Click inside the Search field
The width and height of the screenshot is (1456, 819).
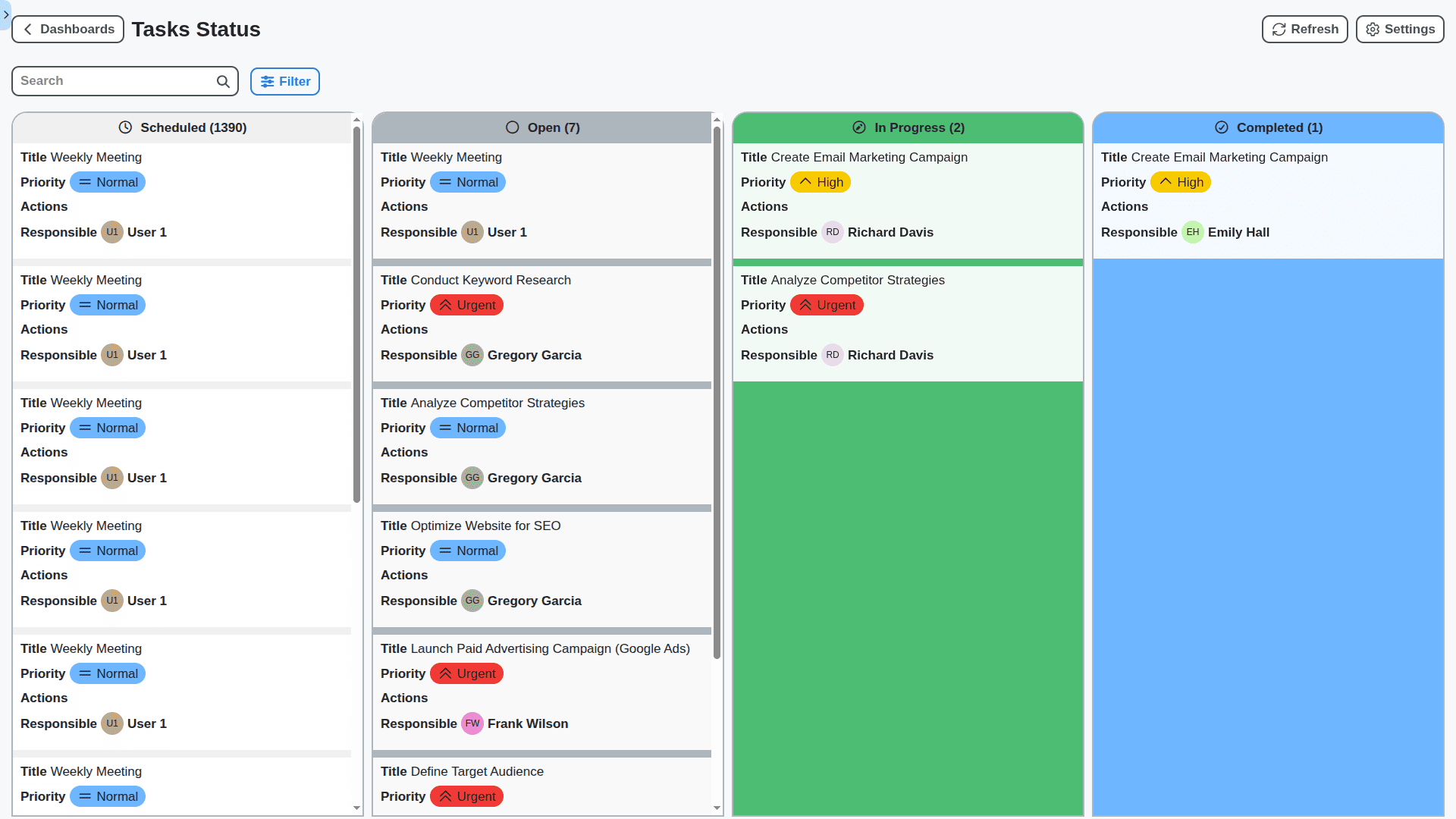pos(114,81)
